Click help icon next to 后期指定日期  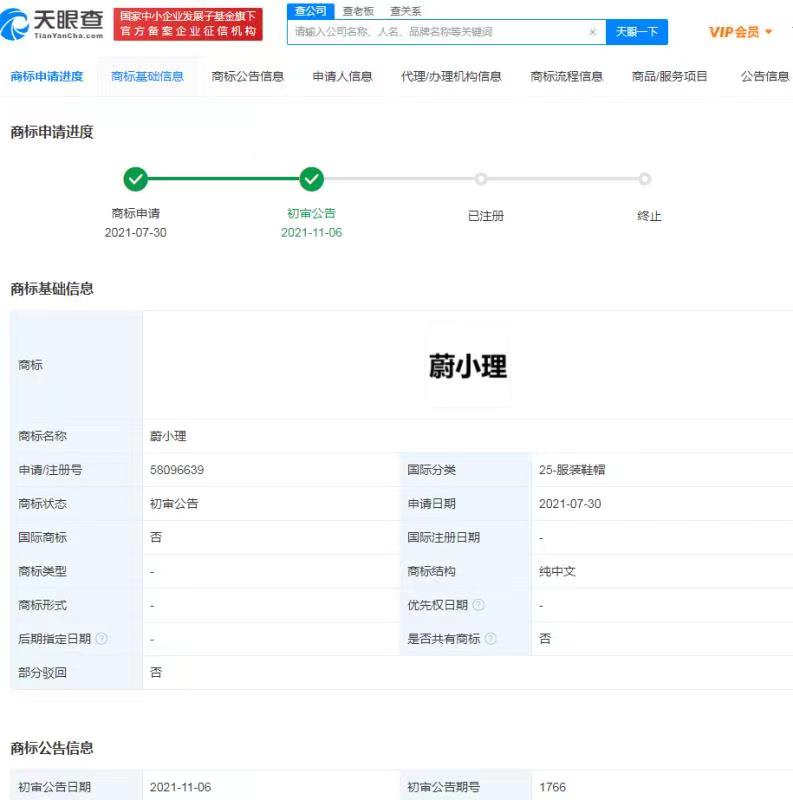click(x=101, y=639)
